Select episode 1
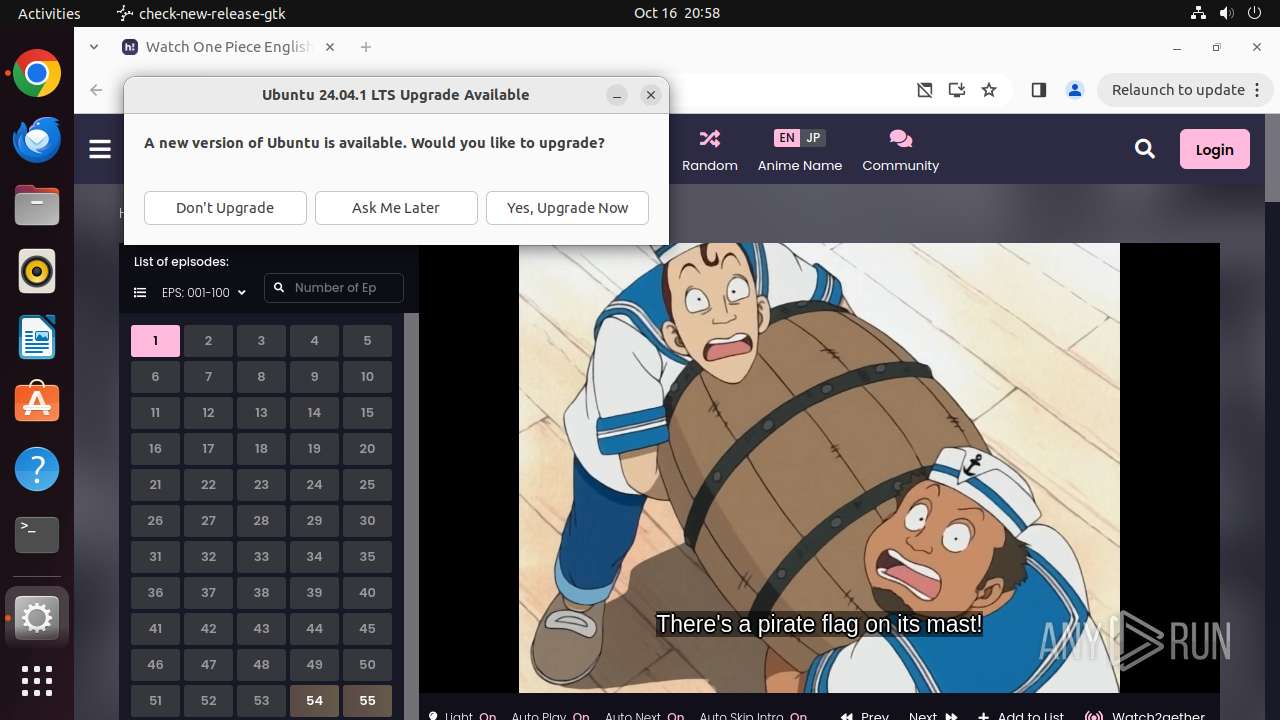Viewport: 1280px width, 720px height. (155, 341)
